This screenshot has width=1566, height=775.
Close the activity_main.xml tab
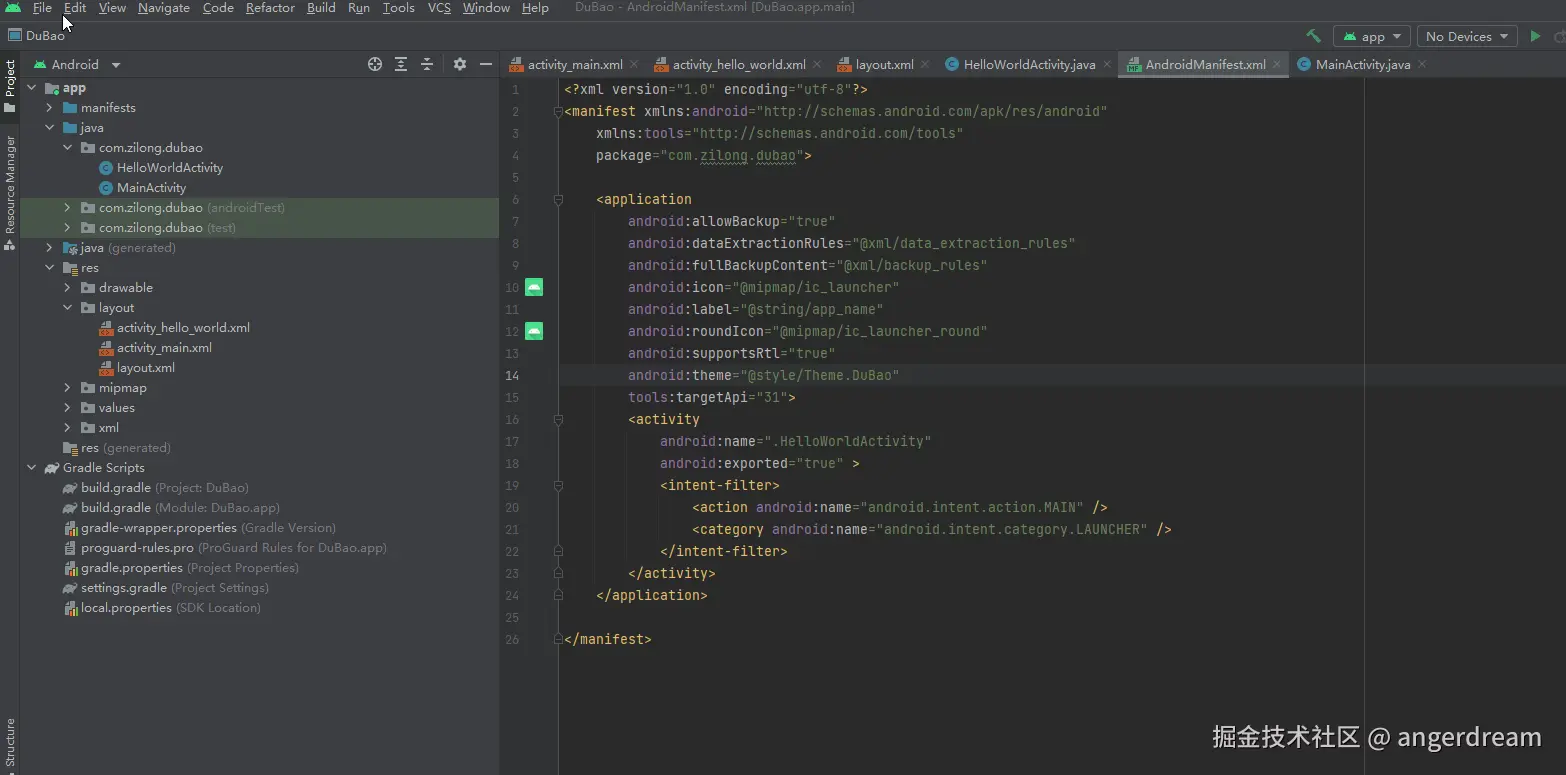click(634, 65)
